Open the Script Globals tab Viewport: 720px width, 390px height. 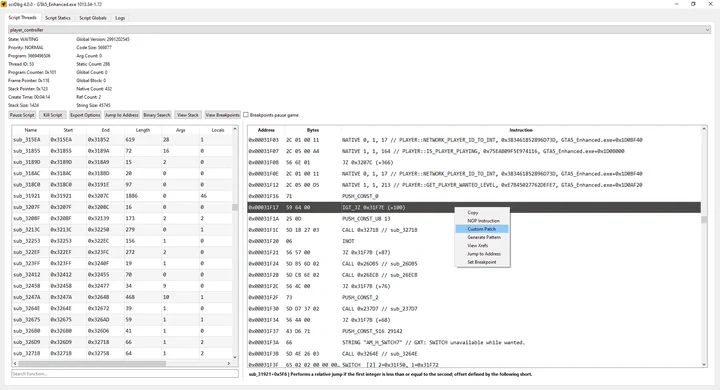(x=93, y=18)
